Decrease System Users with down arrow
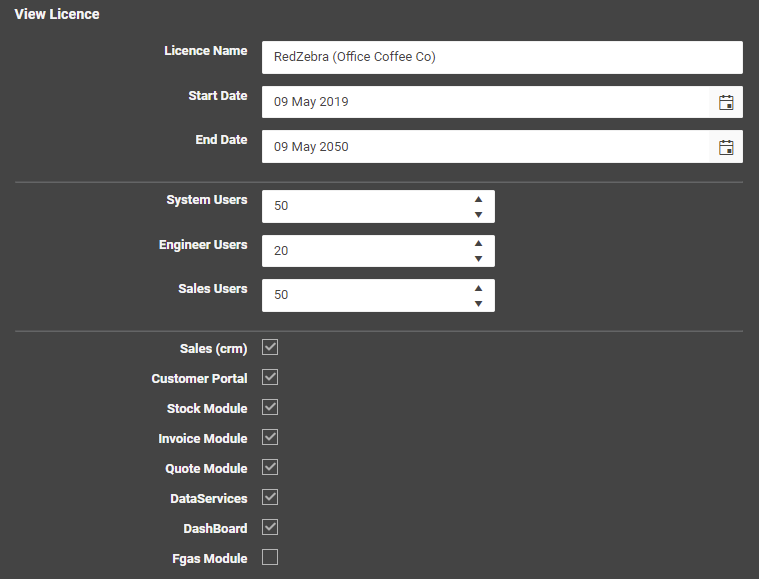Screen dimensions: 759x579 (478, 214)
